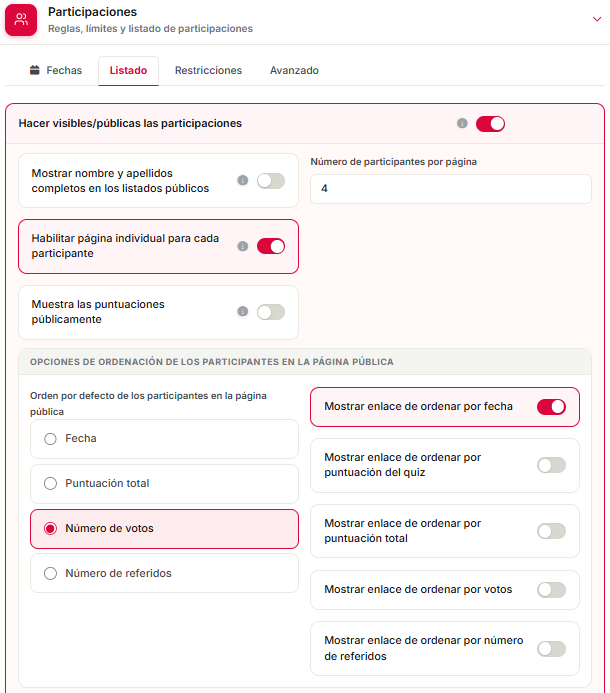Screen dimensions: 610x693
Task: Turn off Mostrar enlace de ordenar por fecha
Action: [x=551, y=407]
